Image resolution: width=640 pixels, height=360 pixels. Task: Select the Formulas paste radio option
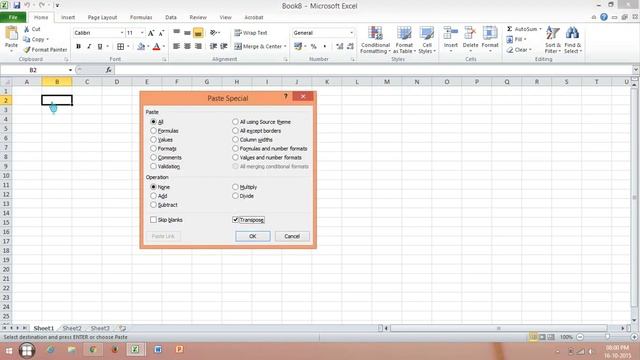pos(153,131)
